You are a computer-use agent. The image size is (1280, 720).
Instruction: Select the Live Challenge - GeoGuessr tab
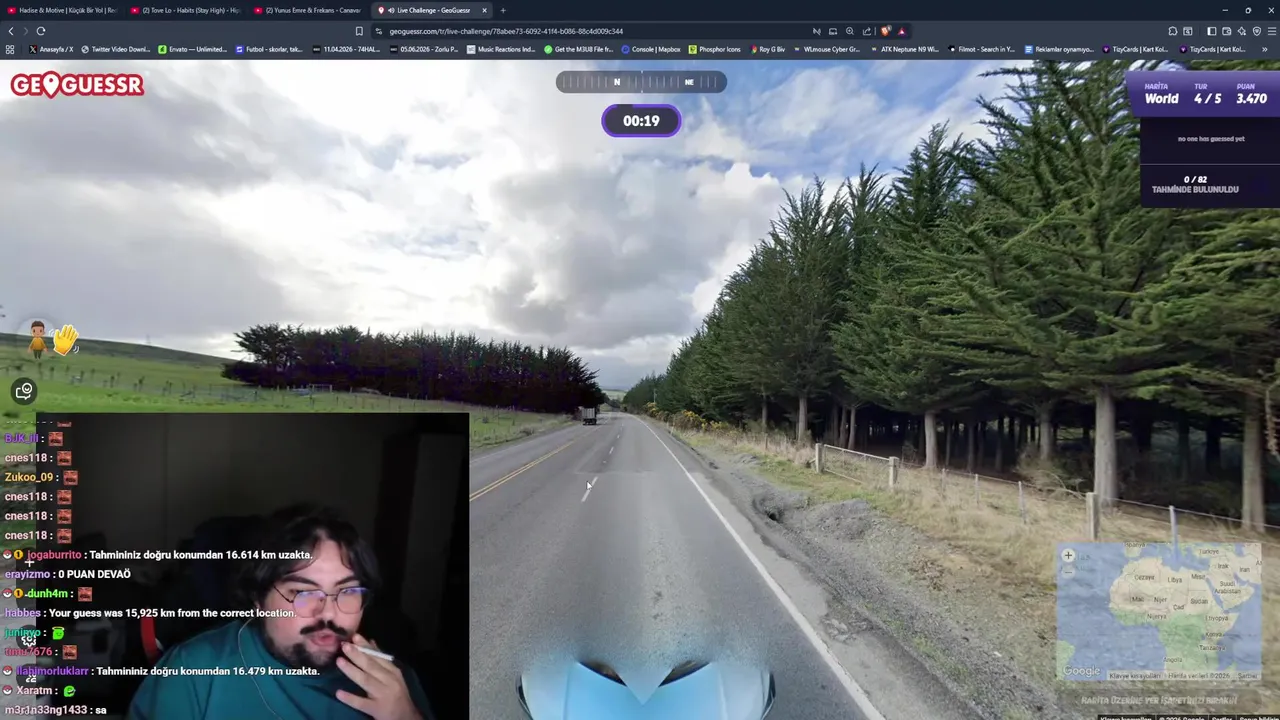[x=432, y=10]
